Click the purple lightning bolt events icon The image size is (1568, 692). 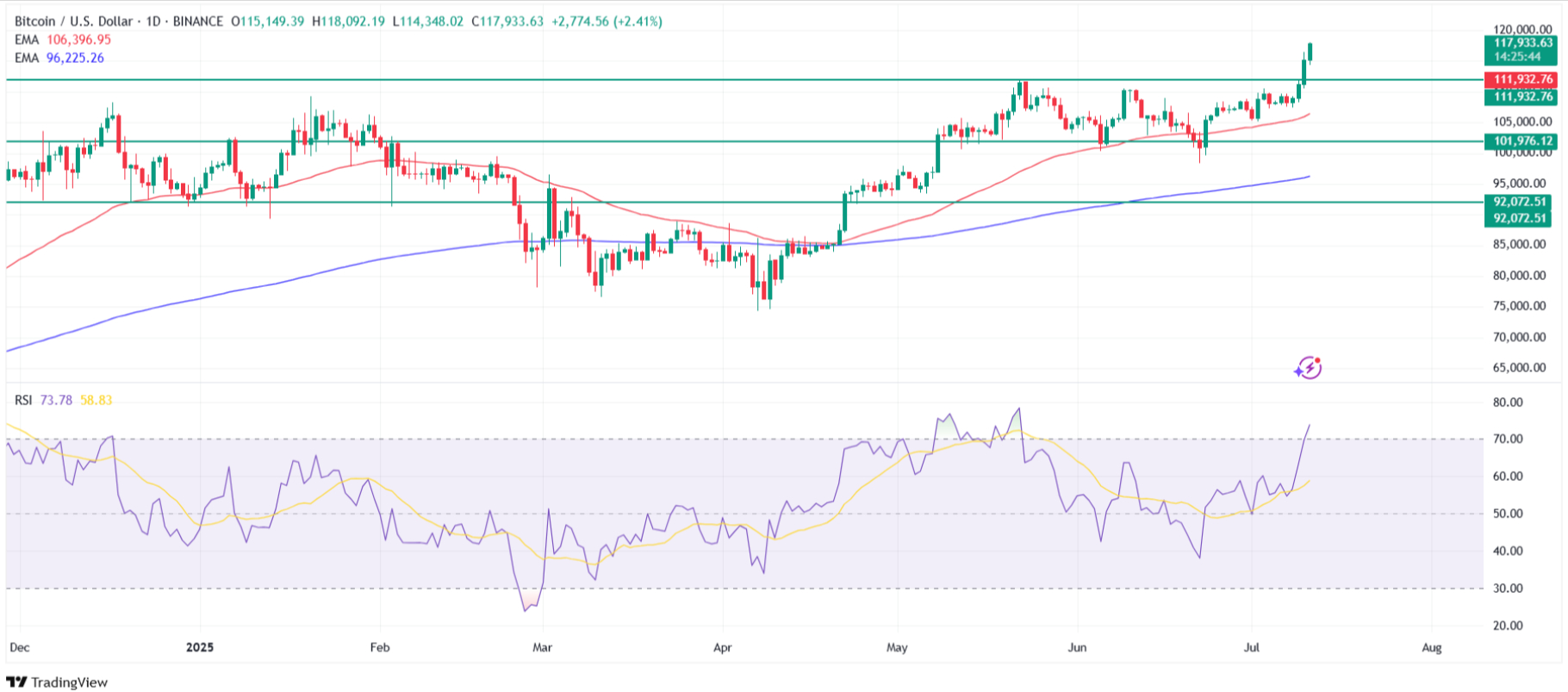click(1308, 368)
